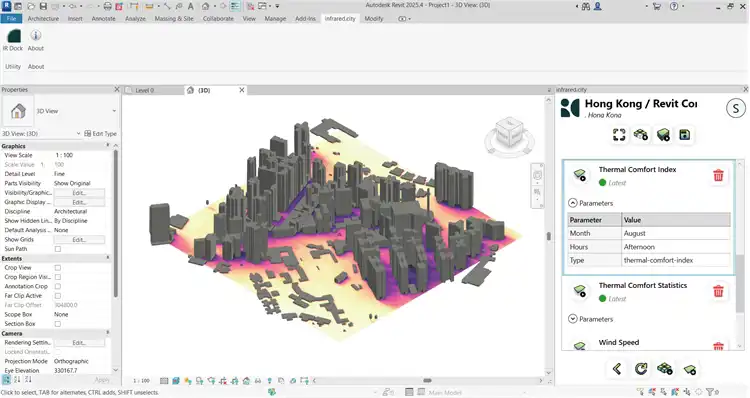Click Edit button for Visibility/Graphics
The width and height of the screenshot is (750, 398).
coord(79,193)
